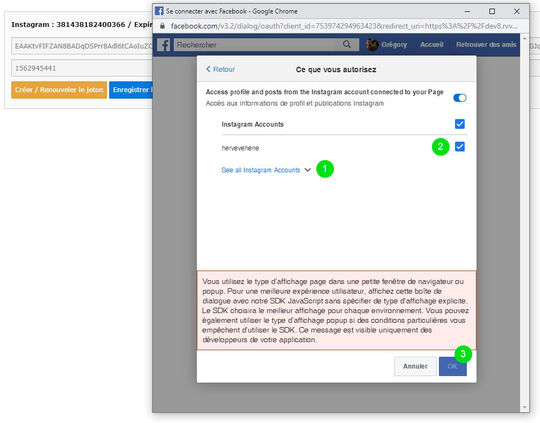Click the Annuler button
Image resolution: width=540 pixels, height=423 pixels.
click(415, 366)
